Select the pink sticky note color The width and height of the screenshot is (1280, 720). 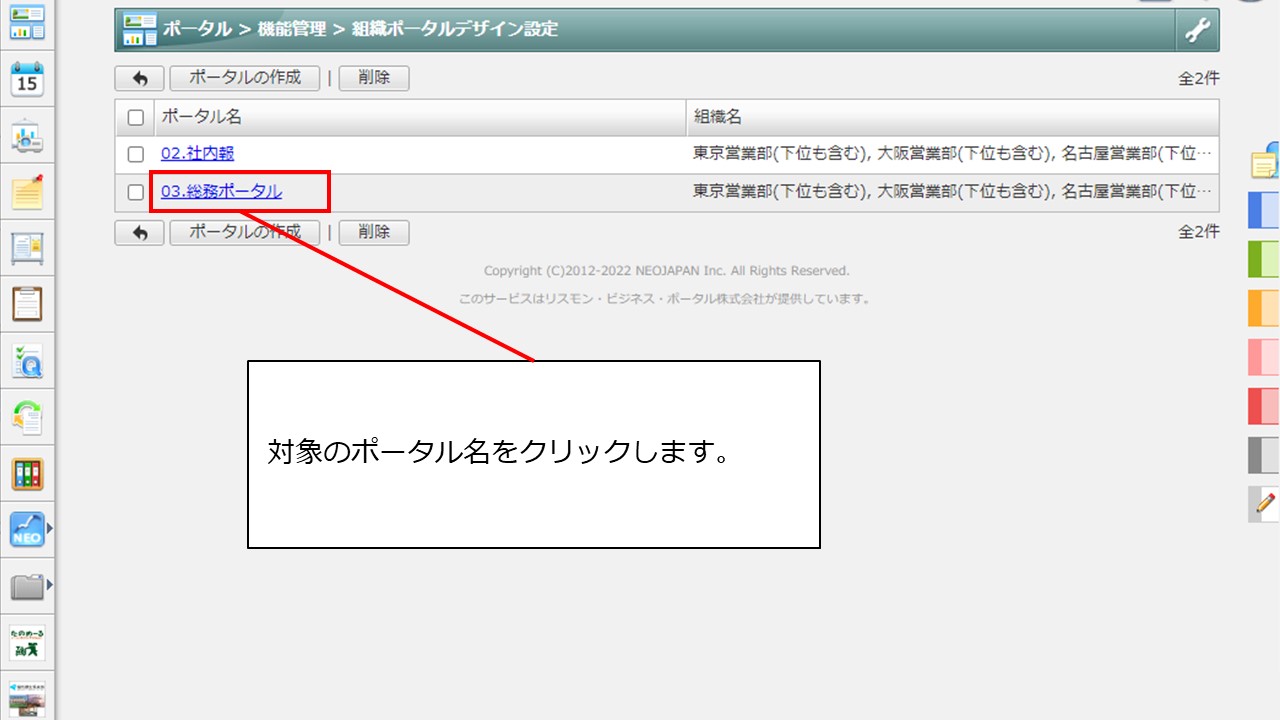(1264, 357)
